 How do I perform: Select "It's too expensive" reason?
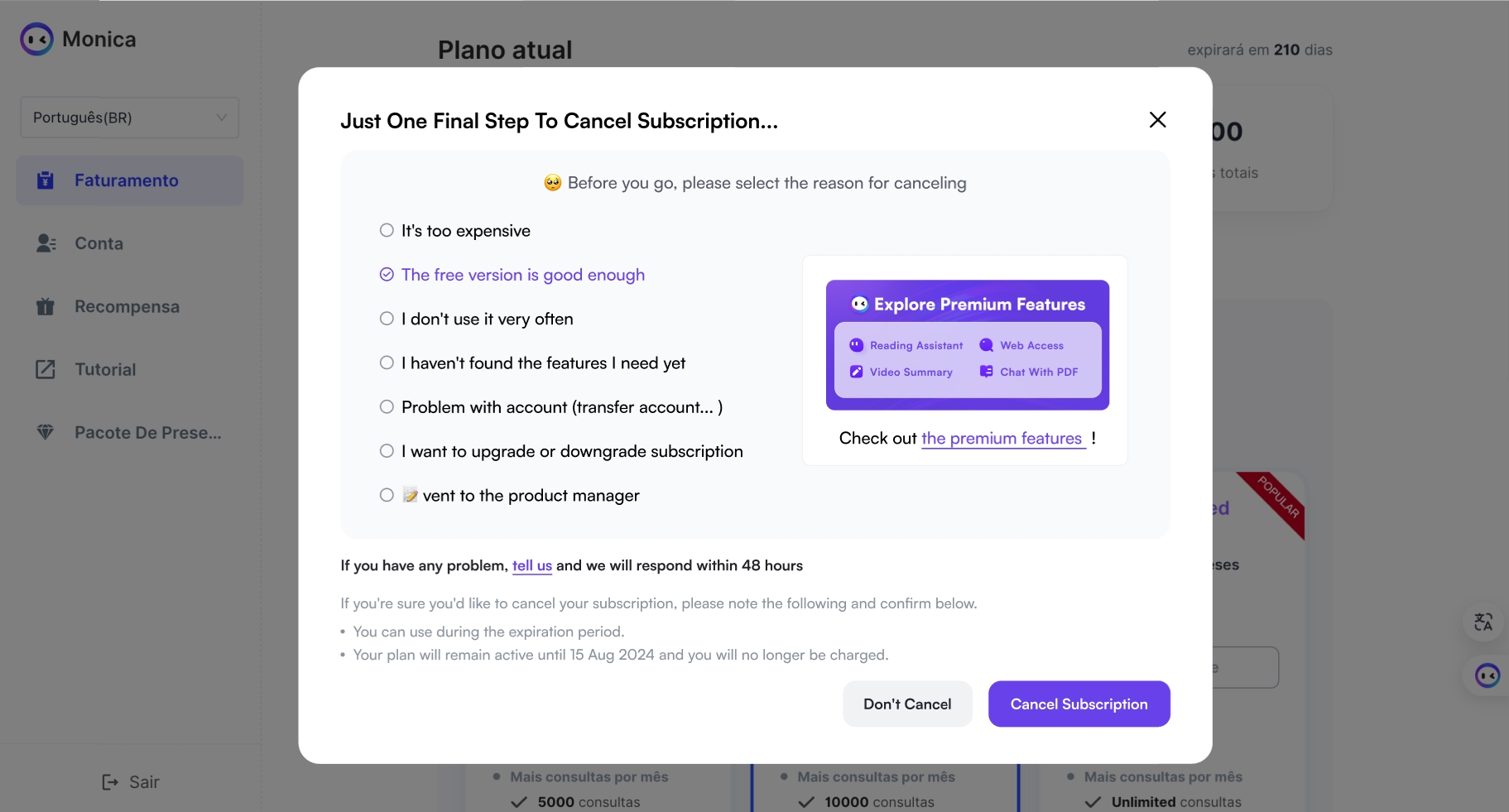[454, 231]
